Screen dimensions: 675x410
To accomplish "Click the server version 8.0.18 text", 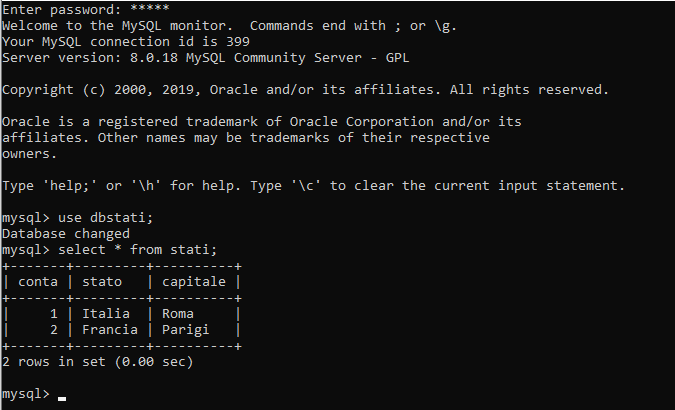I will pyautogui.click(x=154, y=58).
